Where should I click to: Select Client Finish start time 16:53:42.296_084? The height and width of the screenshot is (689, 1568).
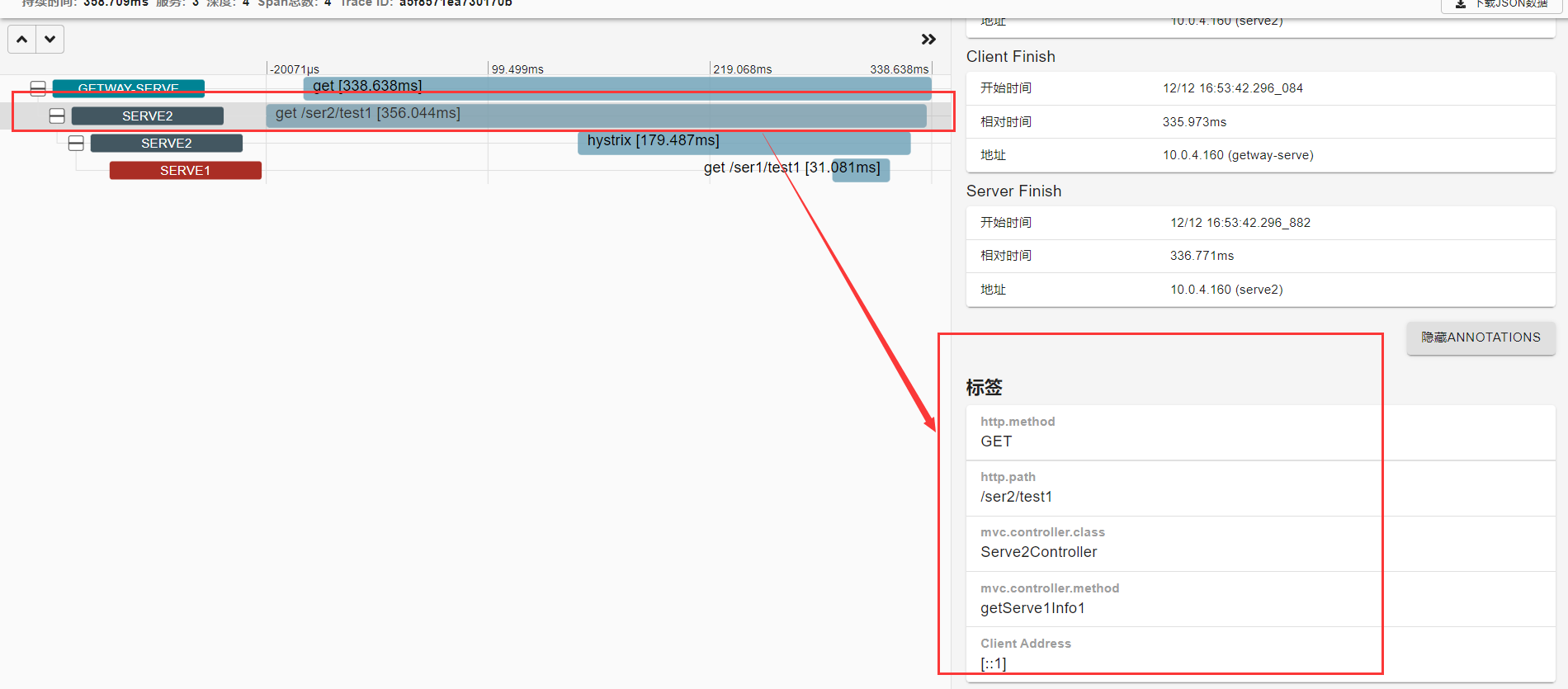[x=1233, y=88]
